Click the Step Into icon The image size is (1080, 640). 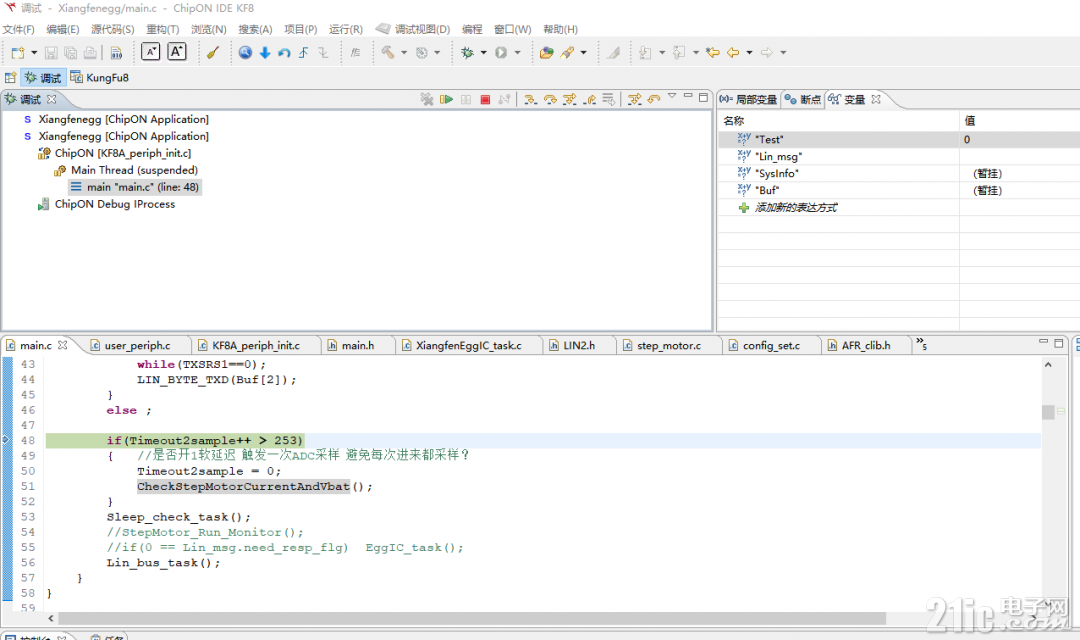(530, 99)
